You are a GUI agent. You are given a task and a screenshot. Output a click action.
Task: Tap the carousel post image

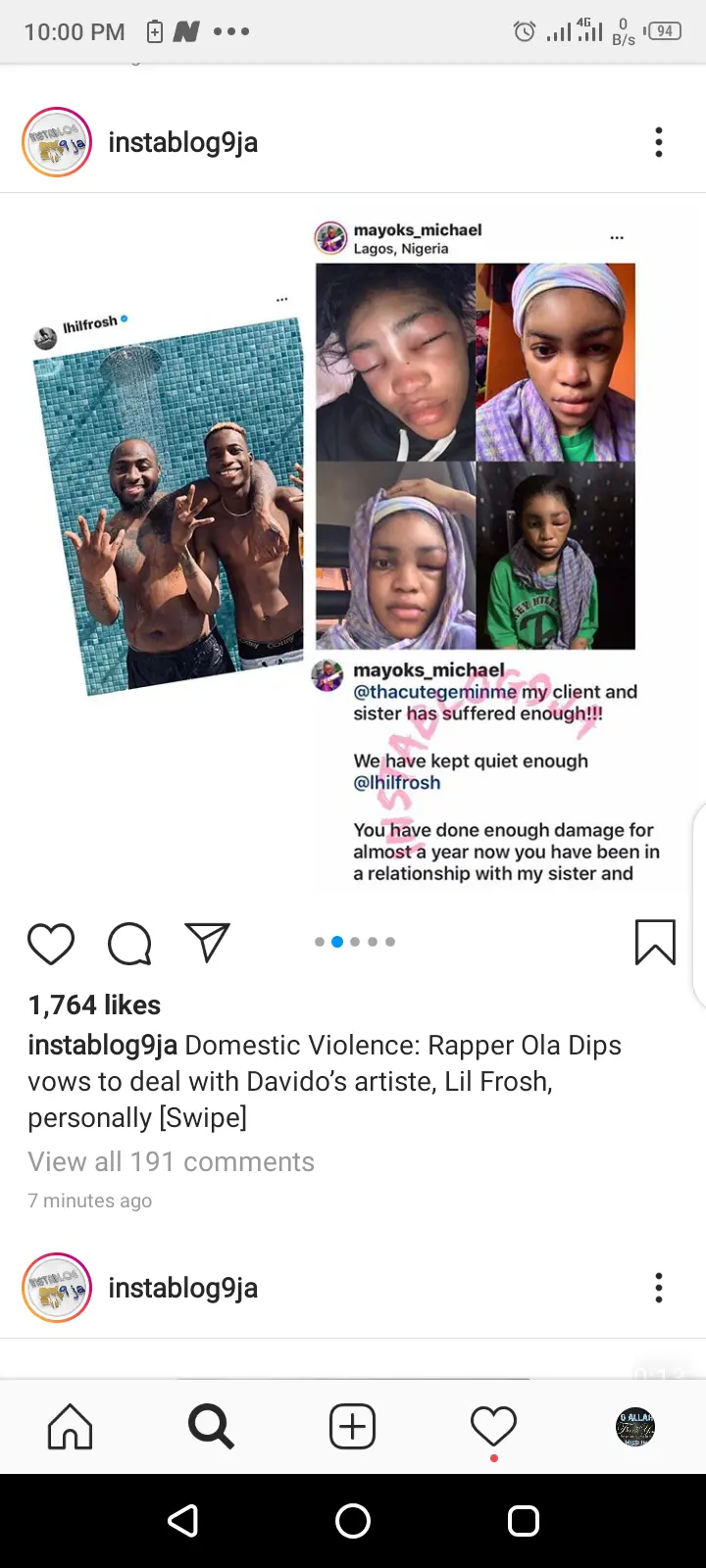(x=353, y=549)
